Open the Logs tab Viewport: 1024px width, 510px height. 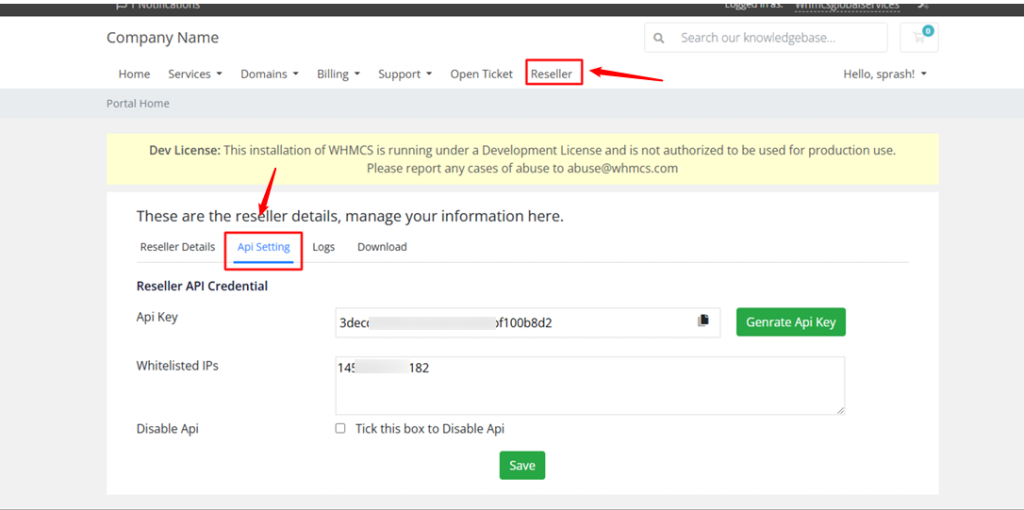[323, 247]
